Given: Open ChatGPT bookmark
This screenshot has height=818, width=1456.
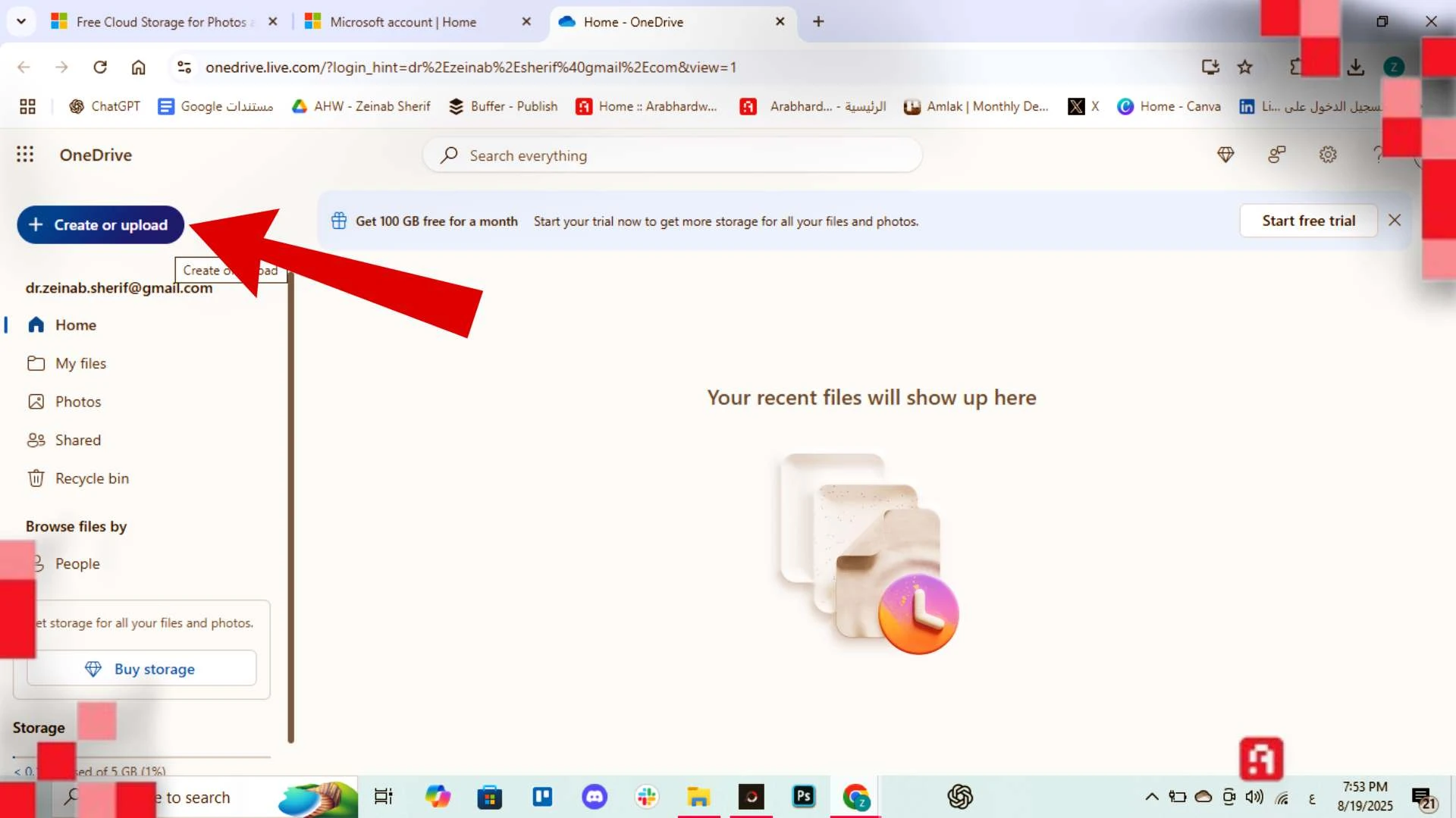Looking at the screenshot, I should [105, 107].
